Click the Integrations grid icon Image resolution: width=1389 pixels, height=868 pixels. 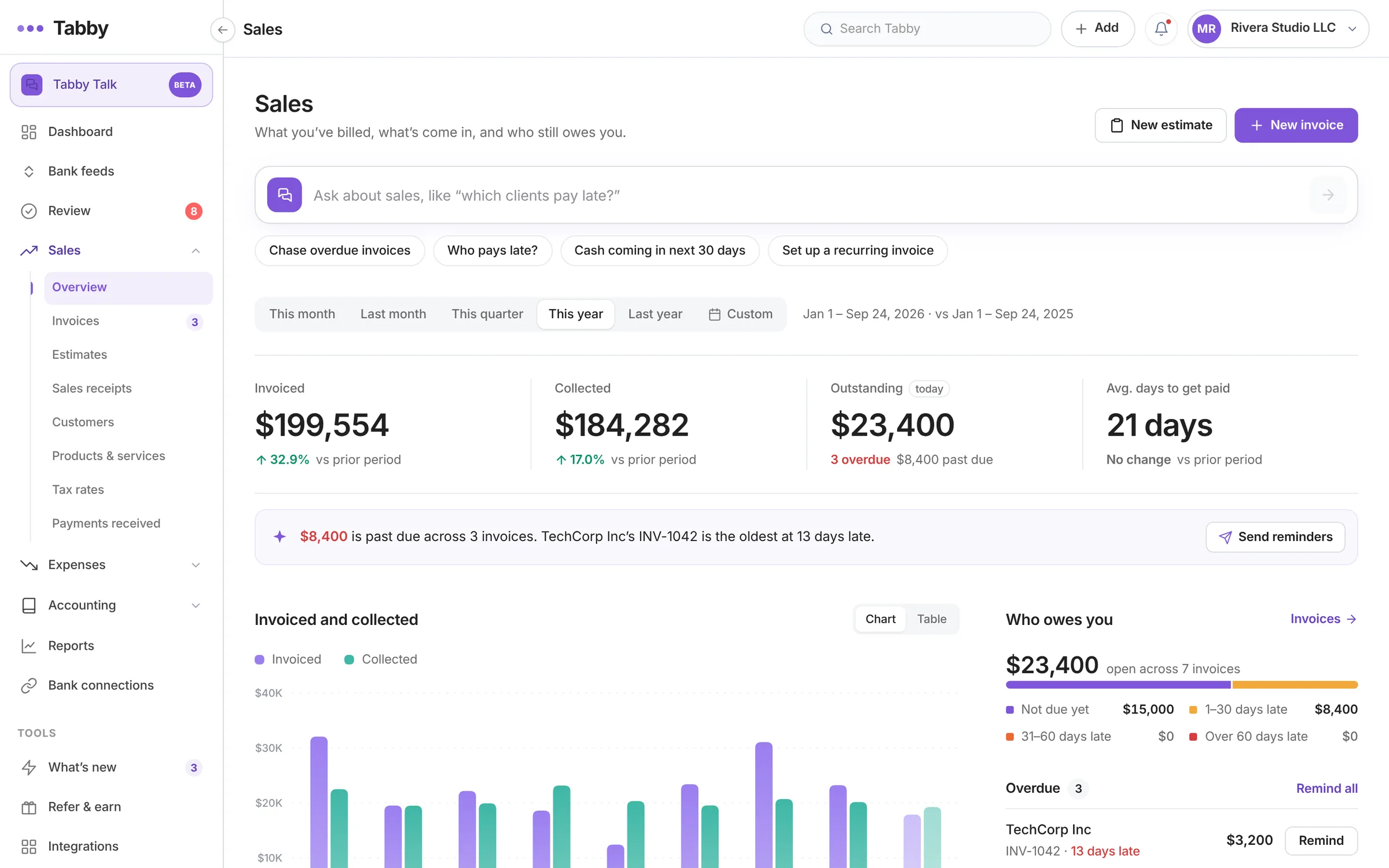[29, 847]
